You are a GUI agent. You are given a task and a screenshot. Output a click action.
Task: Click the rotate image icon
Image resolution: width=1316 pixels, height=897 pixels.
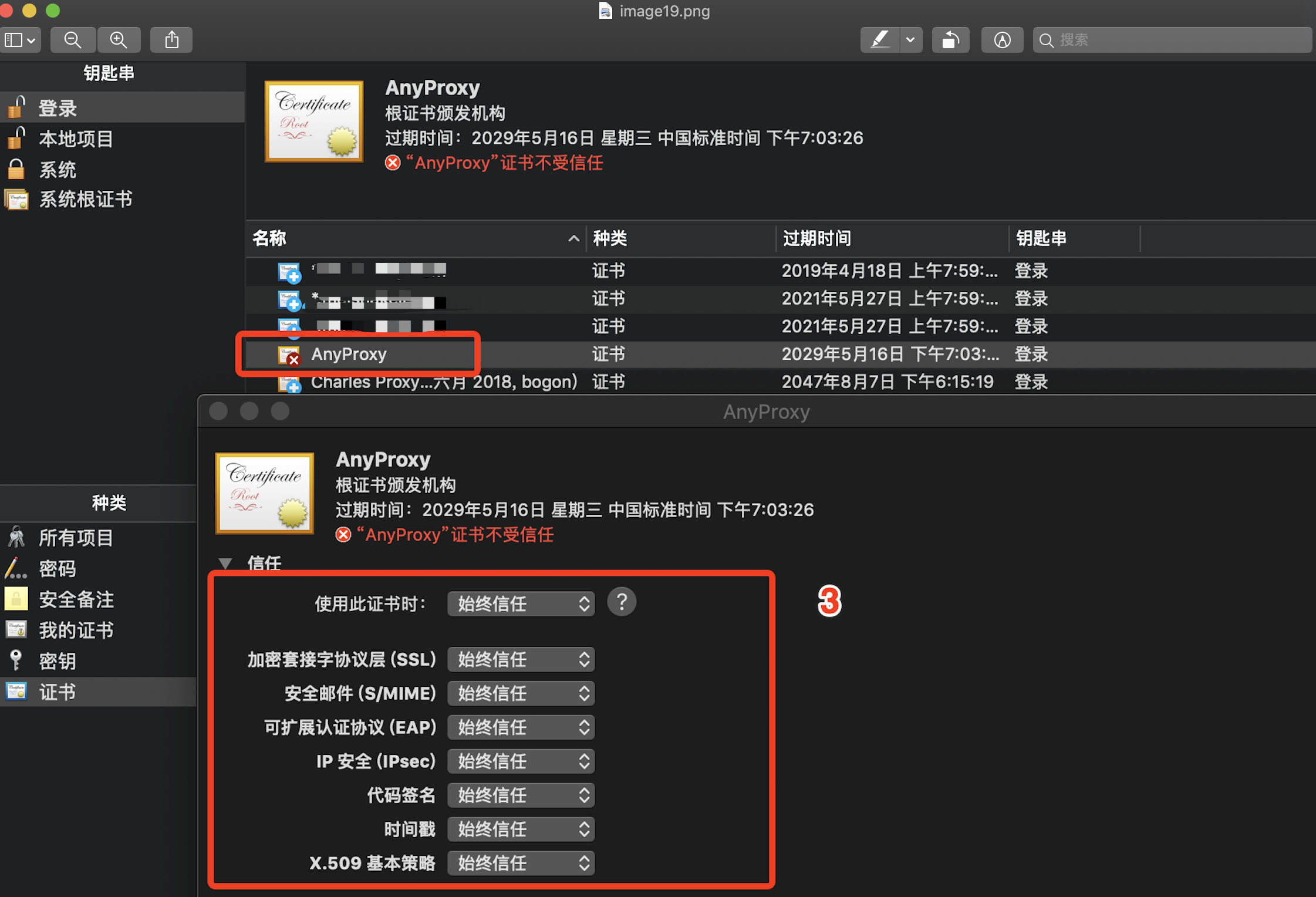(950, 40)
